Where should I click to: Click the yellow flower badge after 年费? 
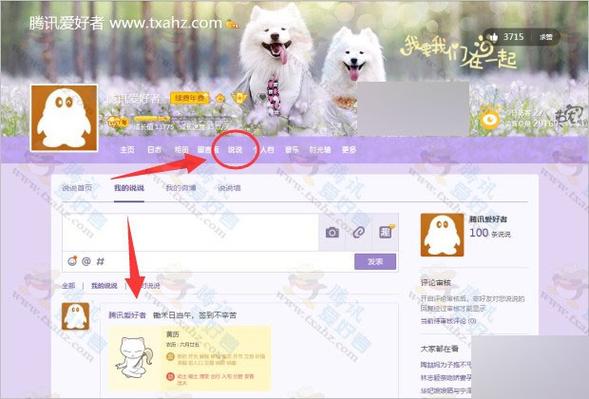(220, 99)
